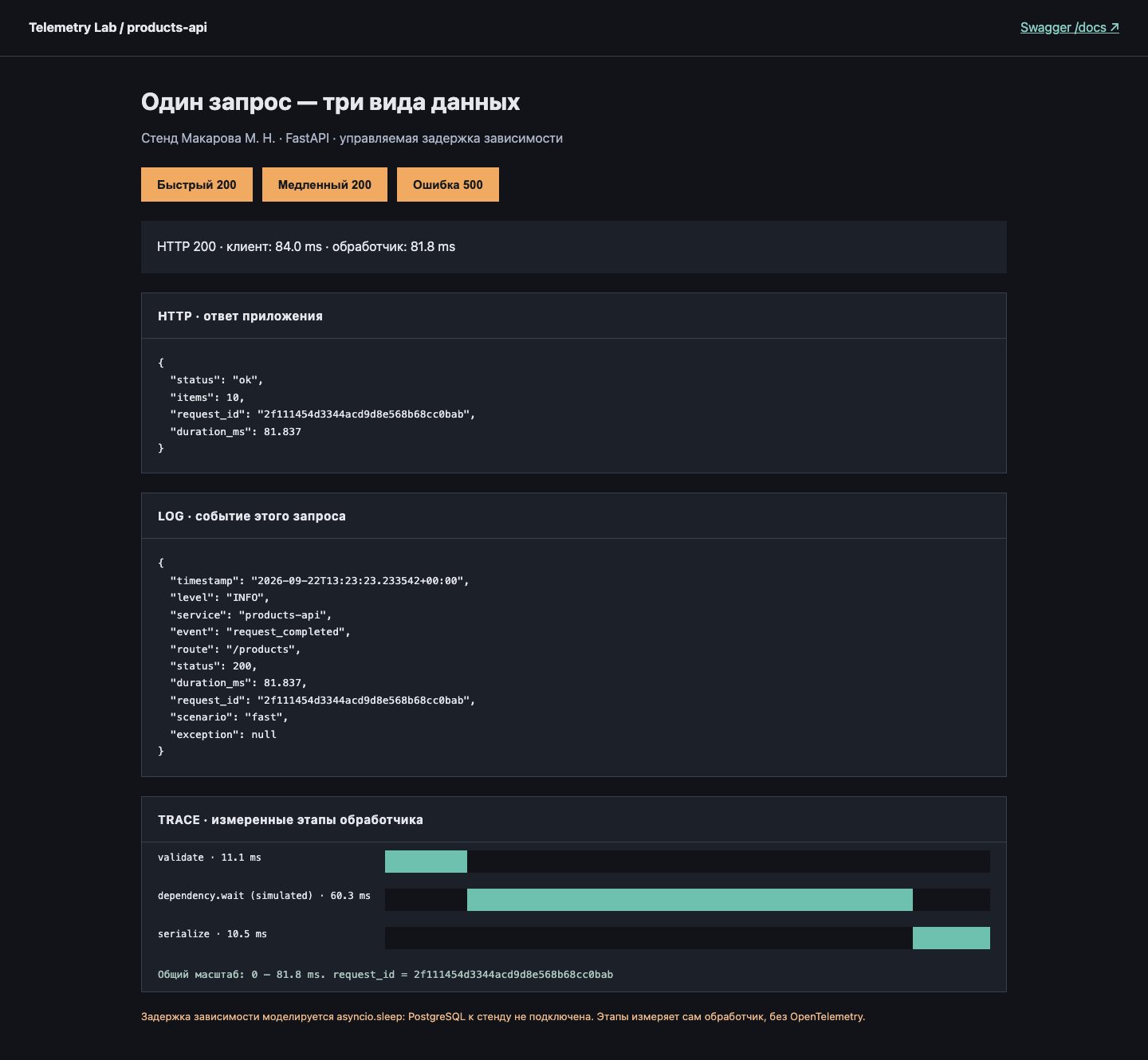Select the page heading Один запрос — три вида данных

[x=330, y=102]
